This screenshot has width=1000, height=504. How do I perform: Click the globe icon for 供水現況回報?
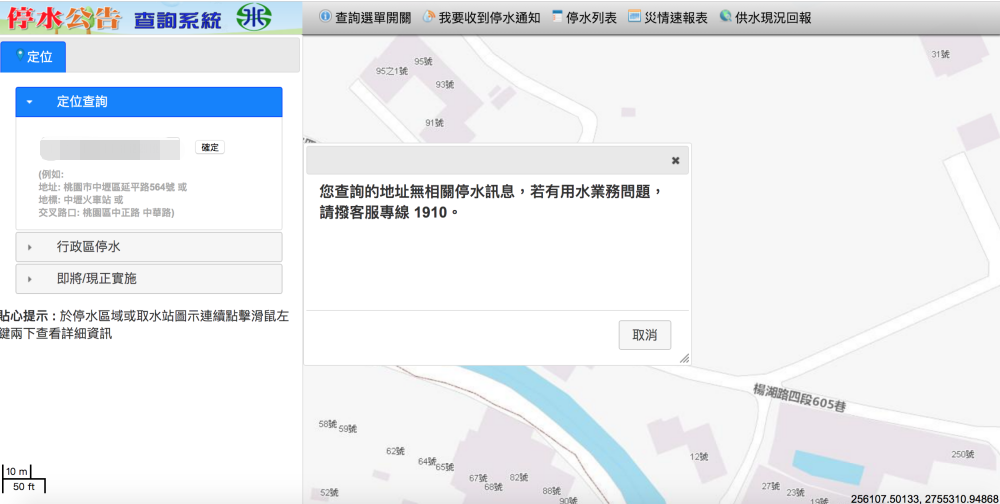click(x=725, y=17)
